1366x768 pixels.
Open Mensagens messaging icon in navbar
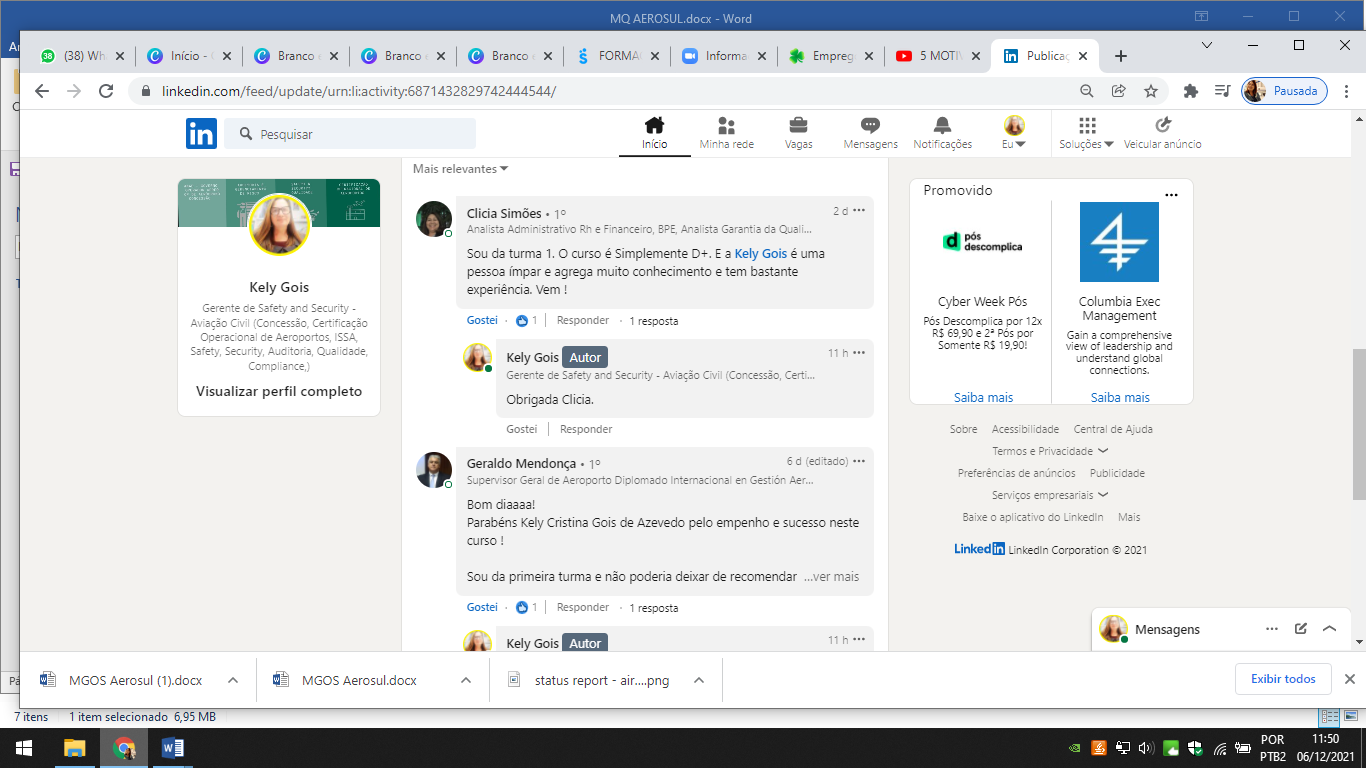871,125
